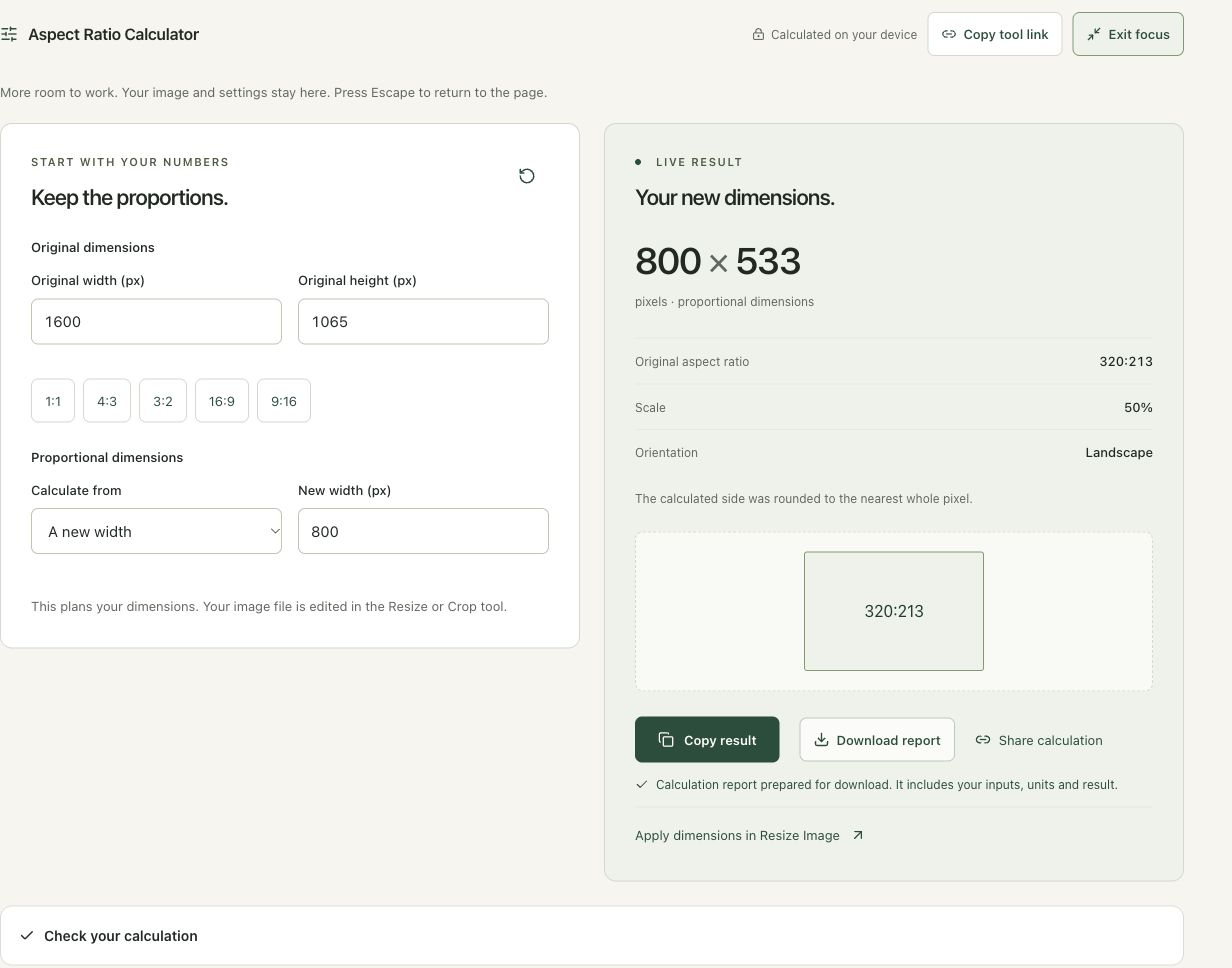
Task: Click the copy icon in Copy result button
Action: pos(666,740)
